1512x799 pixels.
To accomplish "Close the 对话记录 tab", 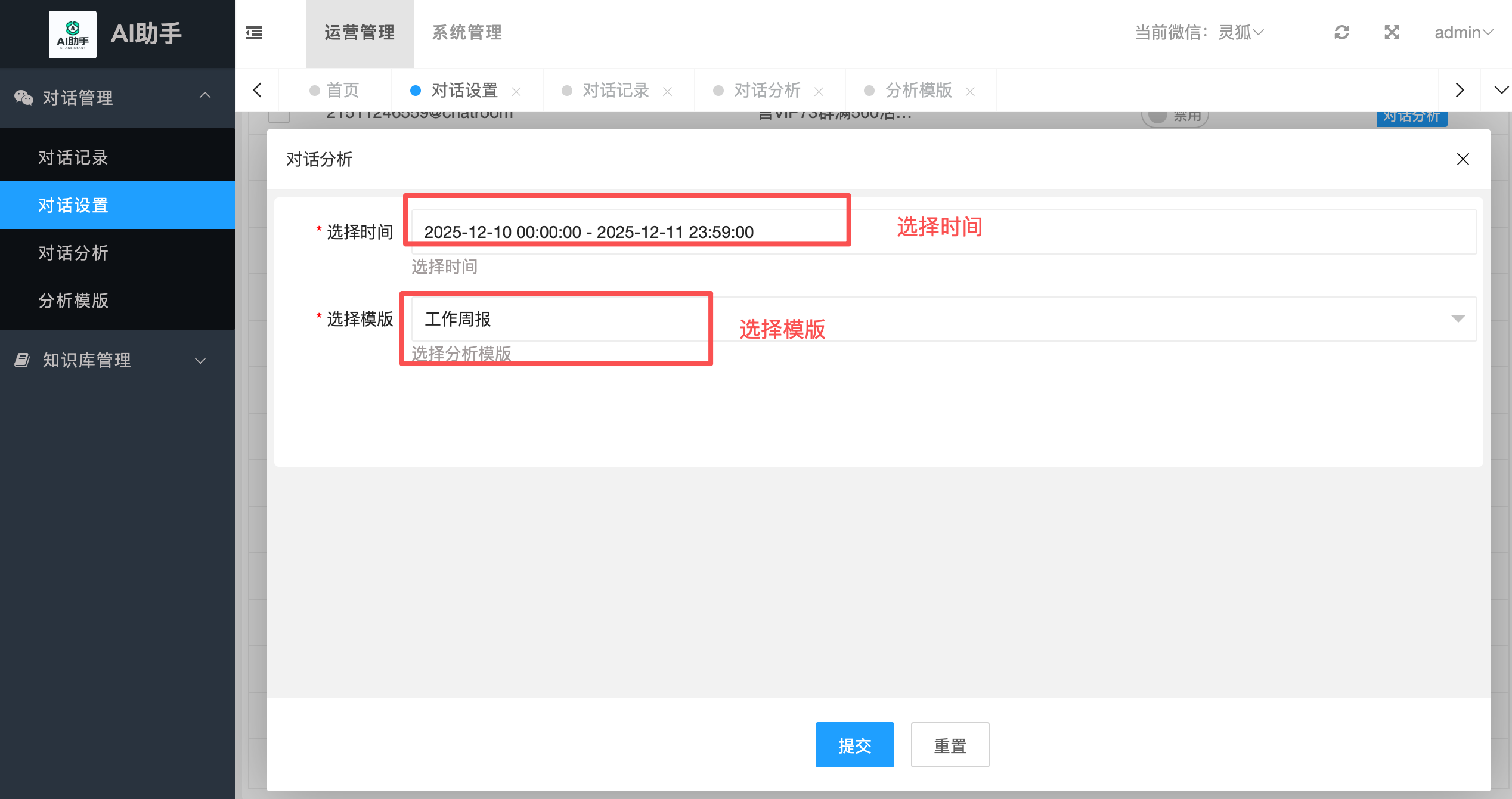I will coord(668,91).
